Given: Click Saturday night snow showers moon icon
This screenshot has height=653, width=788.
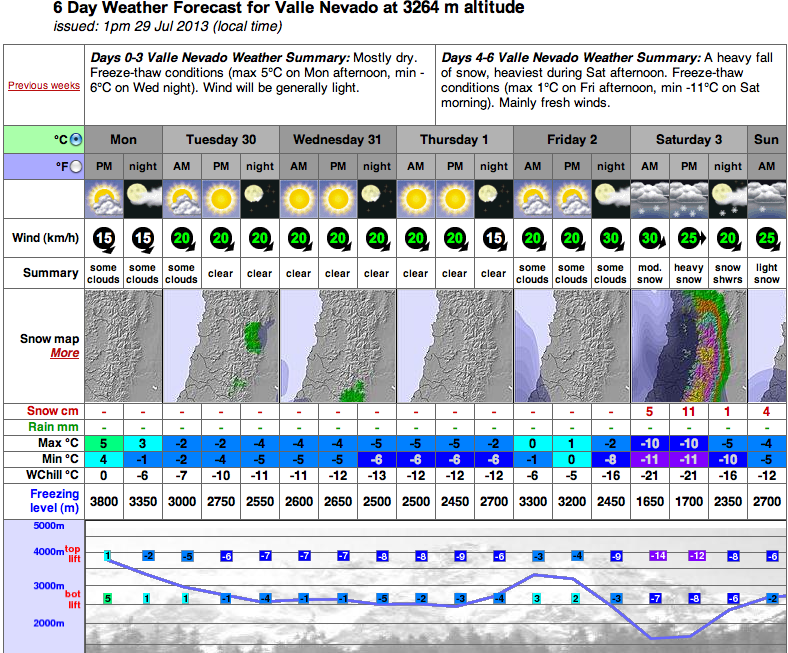Looking at the screenshot, I should tap(728, 199).
